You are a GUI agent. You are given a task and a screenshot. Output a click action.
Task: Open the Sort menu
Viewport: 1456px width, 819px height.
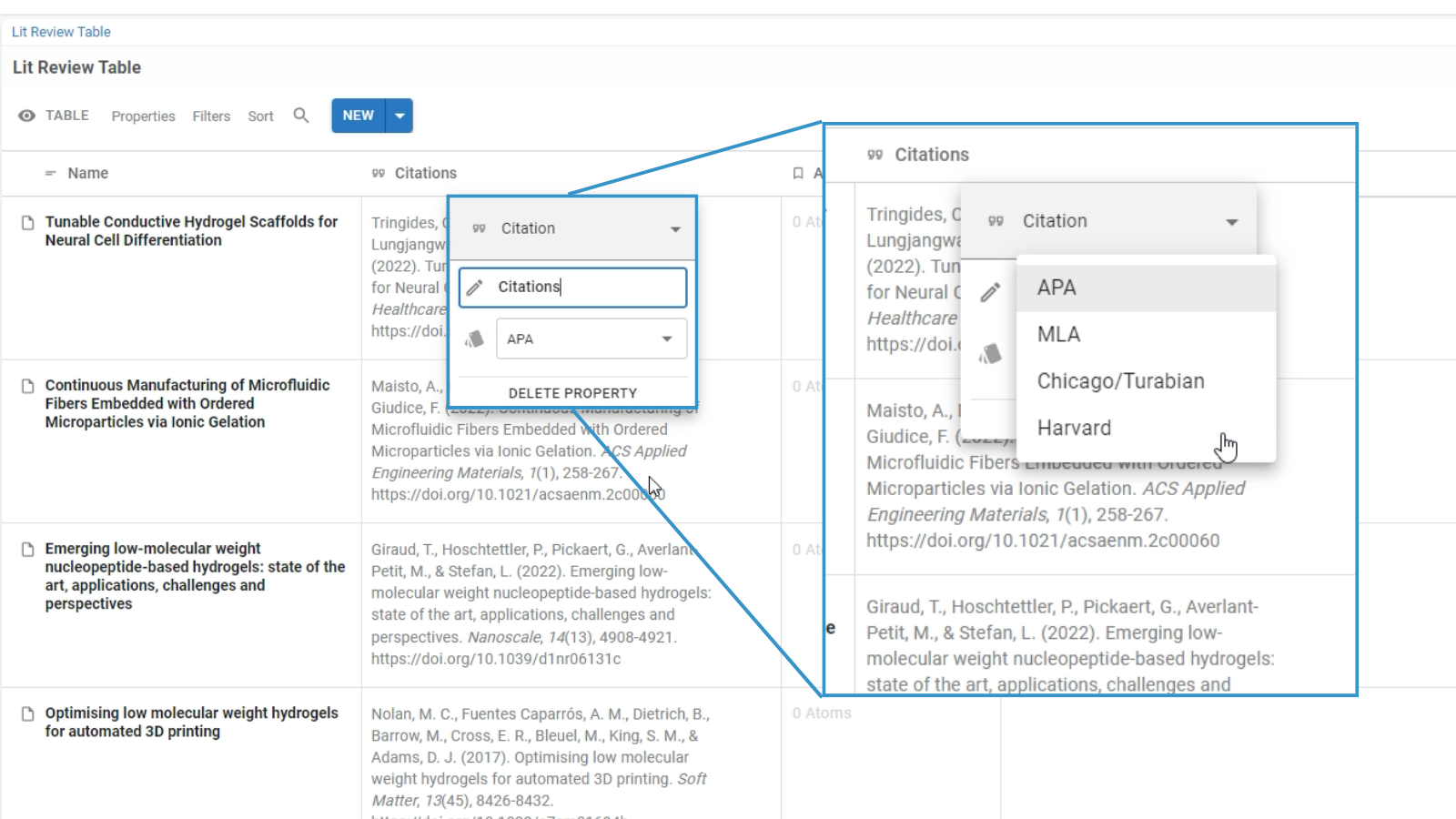click(260, 116)
